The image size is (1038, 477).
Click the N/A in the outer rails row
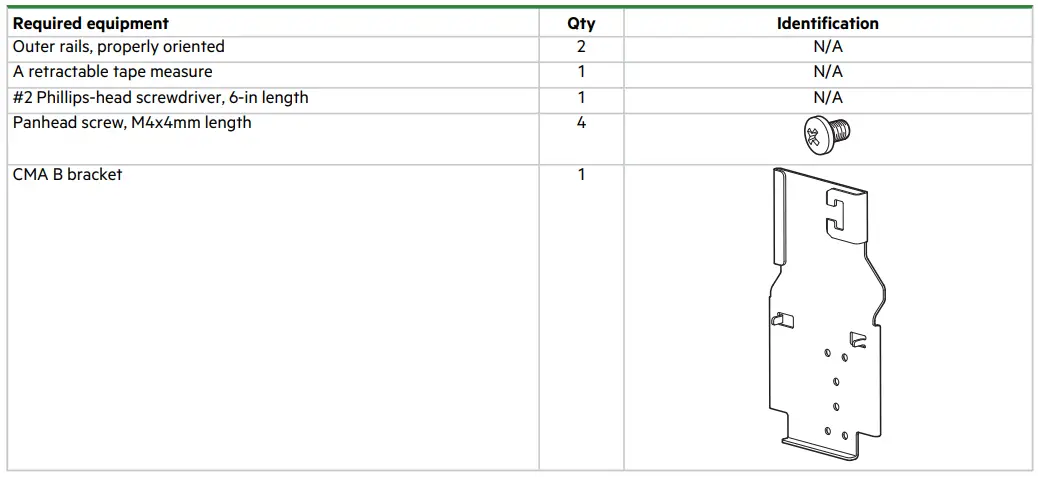[x=827, y=47]
